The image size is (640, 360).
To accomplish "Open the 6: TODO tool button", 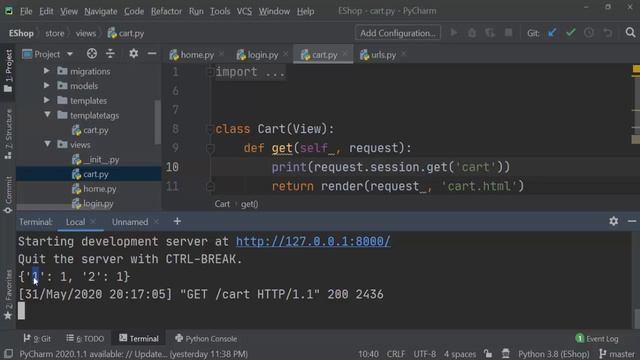I will 85,338.
